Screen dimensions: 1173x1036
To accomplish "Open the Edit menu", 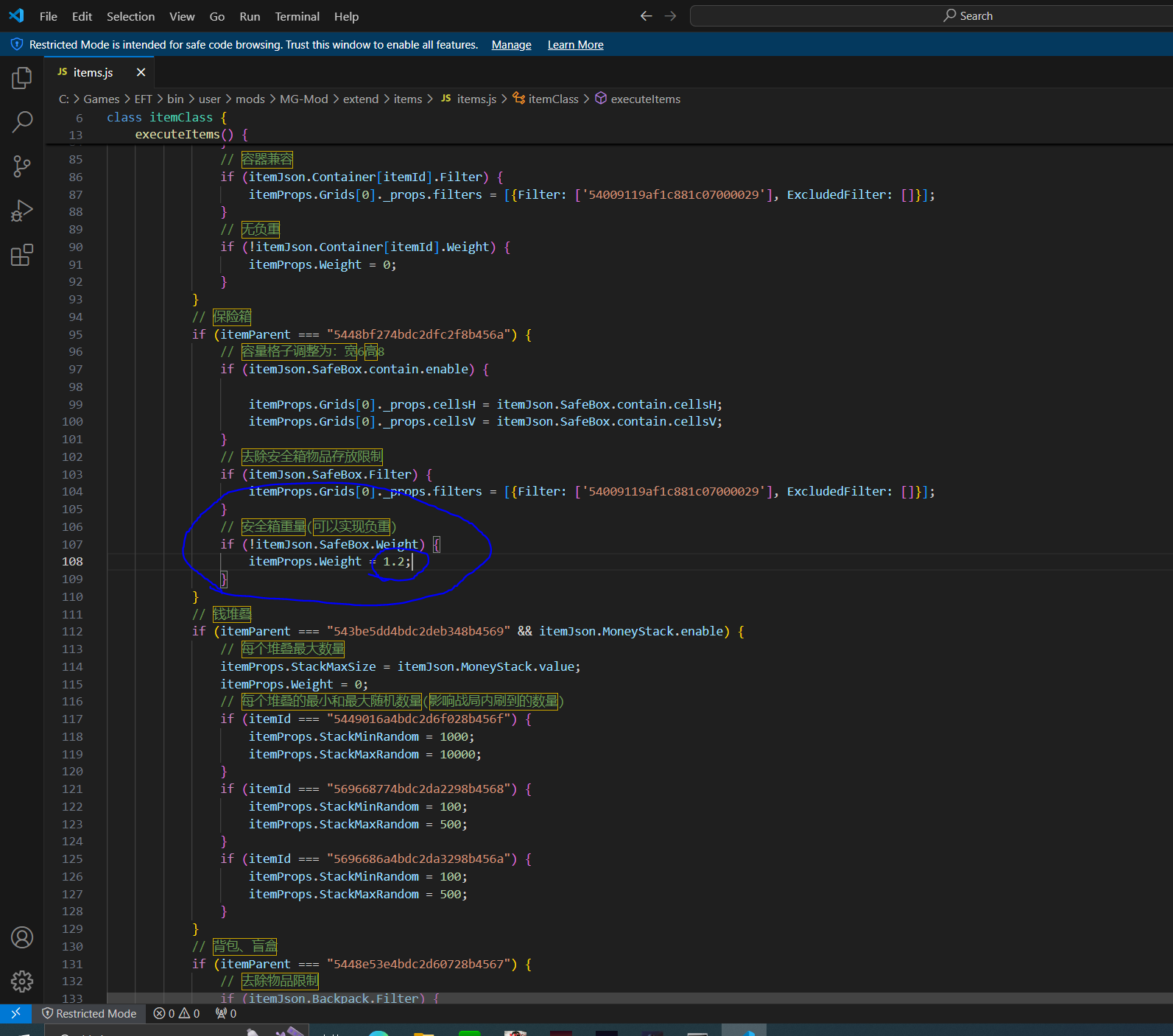I will click(x=82, y=16).
